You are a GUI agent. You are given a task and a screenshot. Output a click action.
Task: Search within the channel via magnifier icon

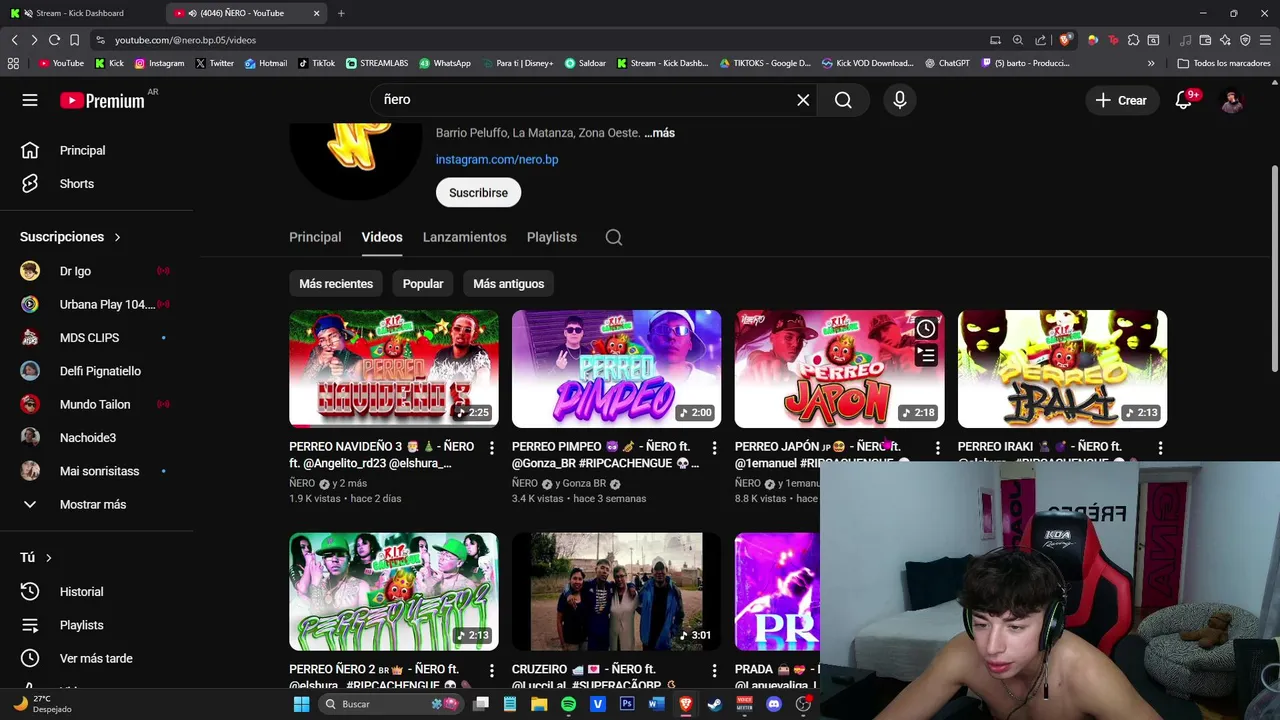click(614, 237)
